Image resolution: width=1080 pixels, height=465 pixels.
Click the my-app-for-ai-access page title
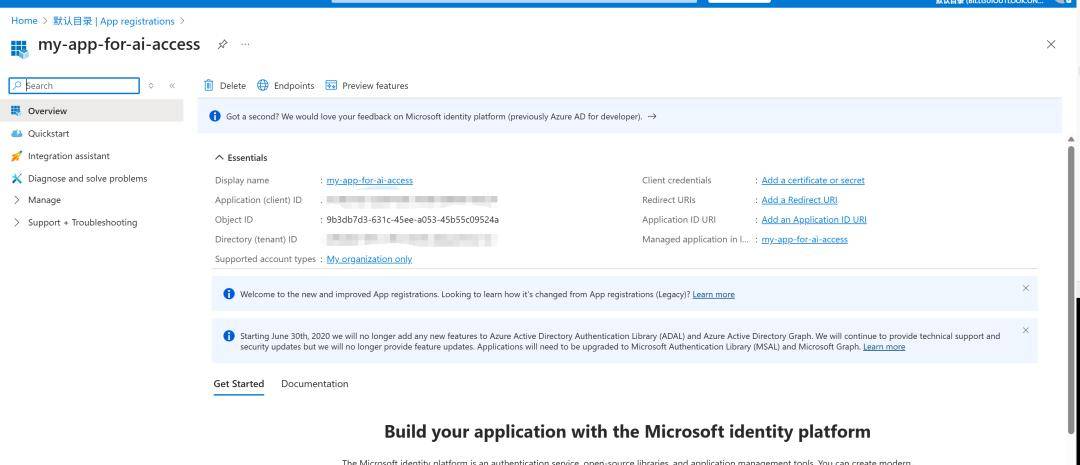119,45
